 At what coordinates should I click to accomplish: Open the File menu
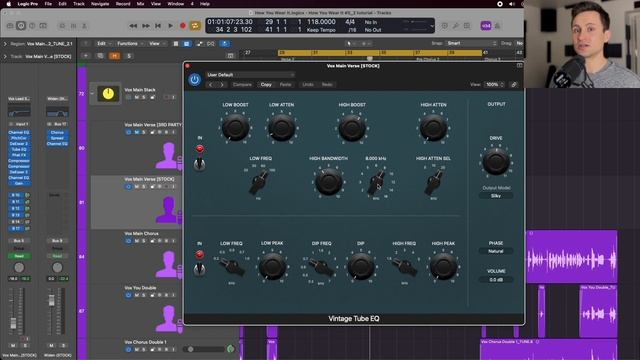point(48,4)
